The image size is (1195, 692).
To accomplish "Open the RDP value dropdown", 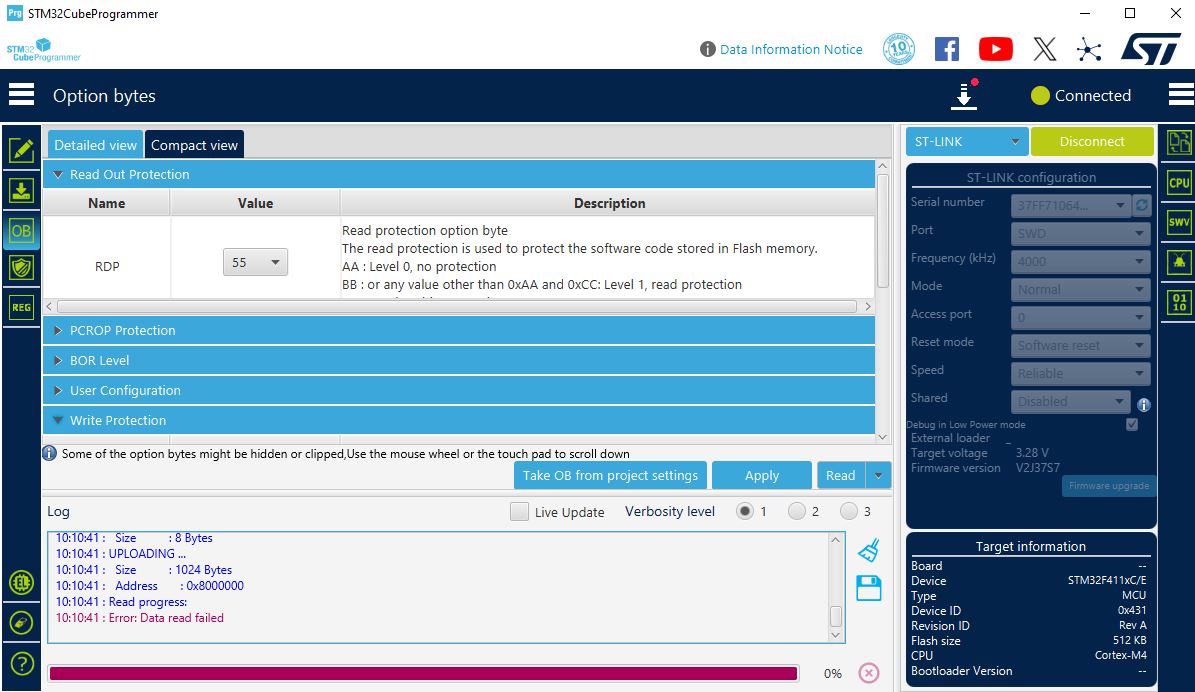I will (254, 263).
